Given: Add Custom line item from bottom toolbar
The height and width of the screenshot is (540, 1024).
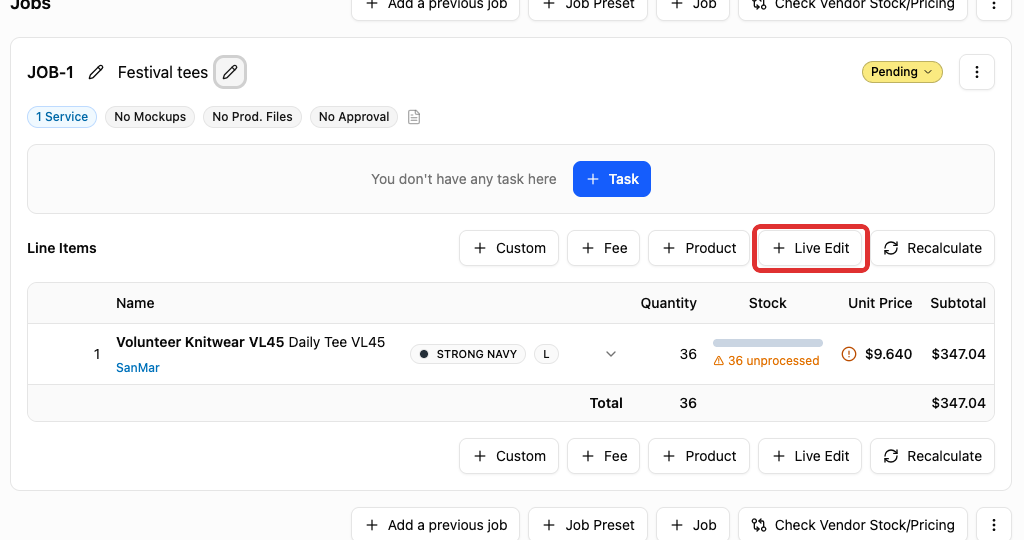Looking at the screenshot, I should click(509, 456).
